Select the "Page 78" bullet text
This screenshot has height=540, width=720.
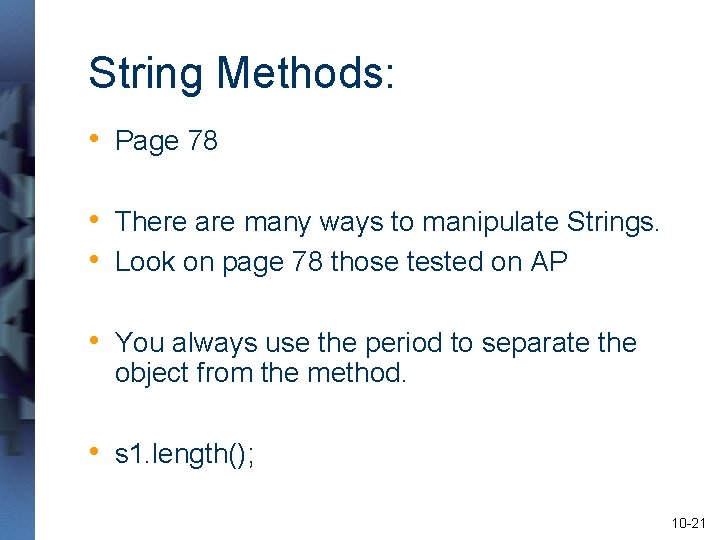point(166,141)
